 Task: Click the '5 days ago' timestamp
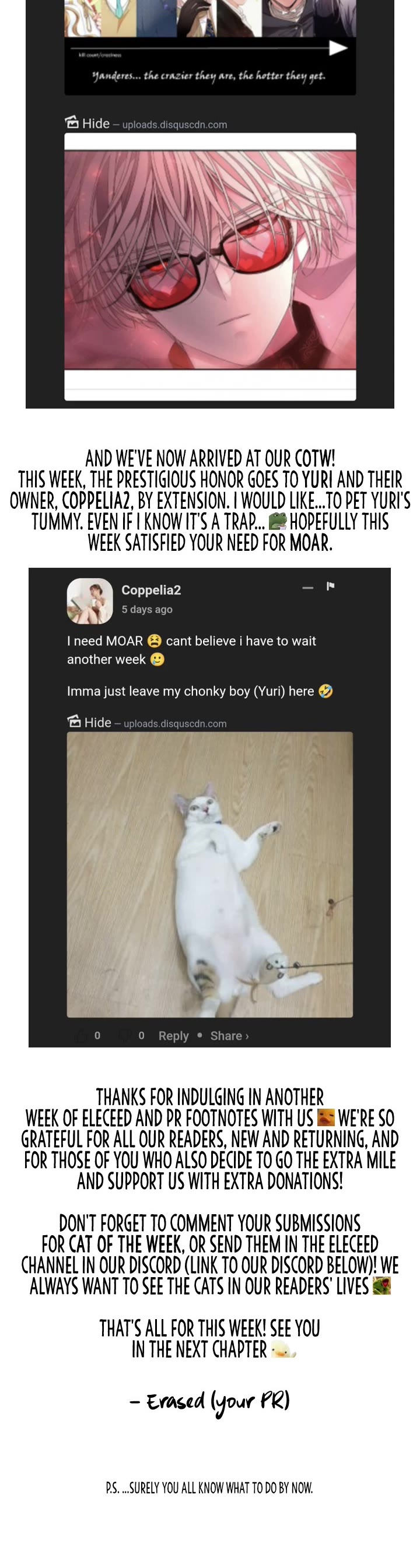coord(147,609)
